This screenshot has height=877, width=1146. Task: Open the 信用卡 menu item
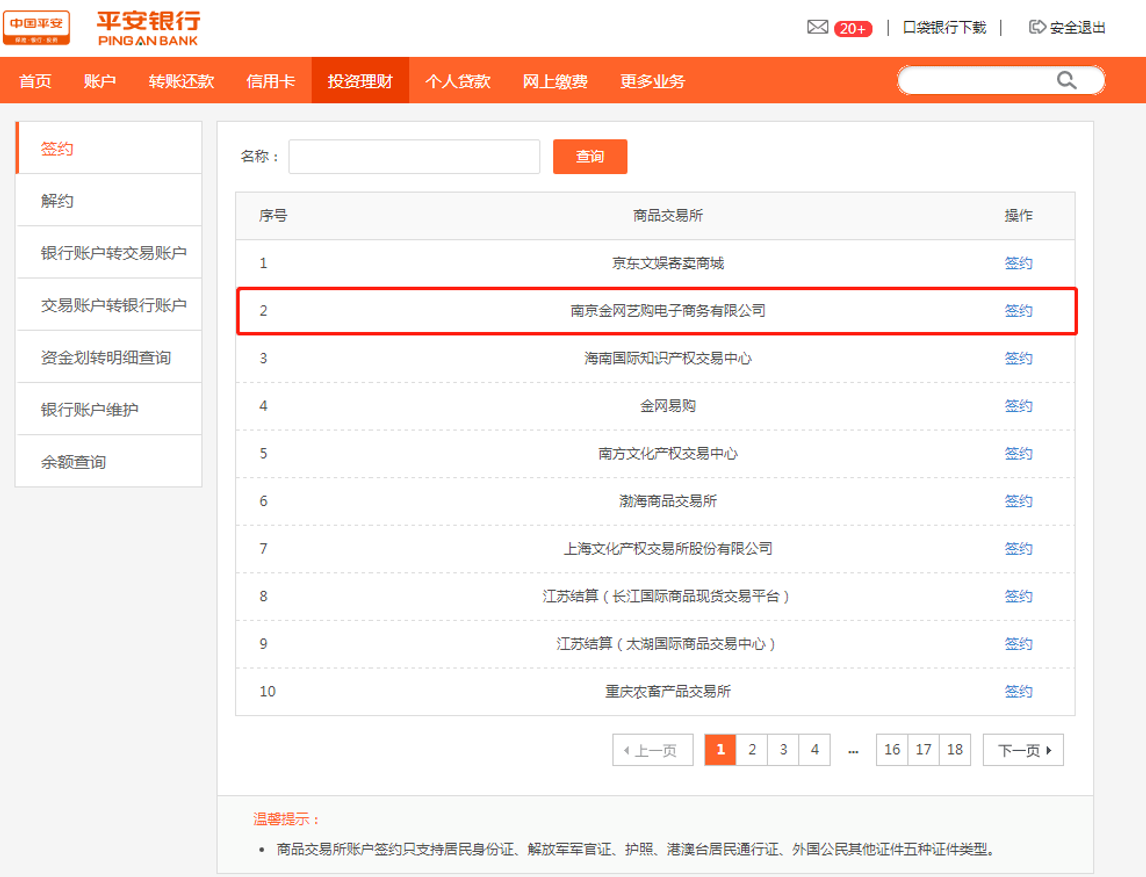tap(270, 81)
